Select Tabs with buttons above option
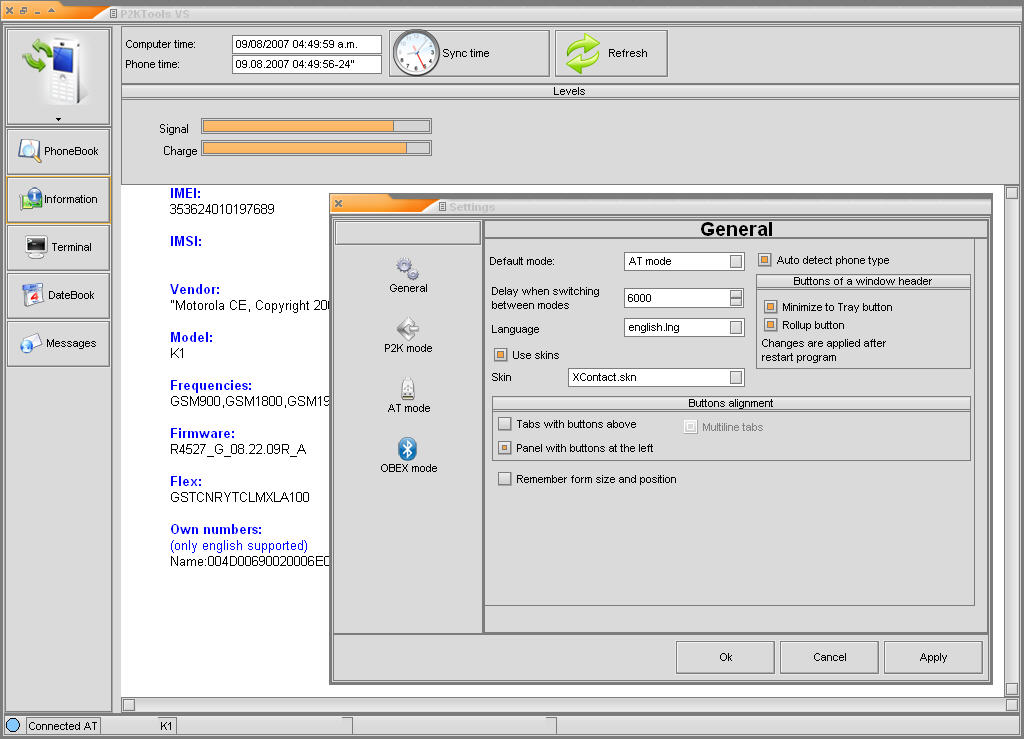The height and width of the screenshot is (739, 1024). [x=505, y=424]
